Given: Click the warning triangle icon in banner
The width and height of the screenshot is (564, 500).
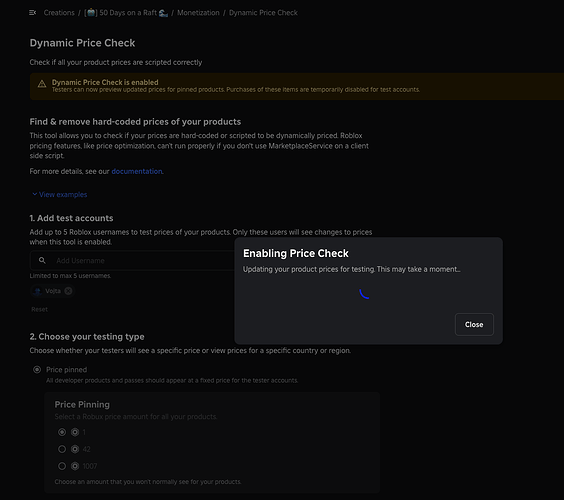Looking at the screenshot, I should click(x=42, y=84).
